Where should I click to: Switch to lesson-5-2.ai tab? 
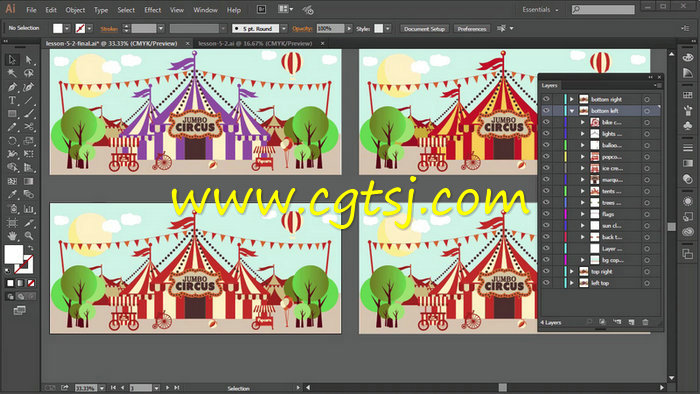click(255, 43)
